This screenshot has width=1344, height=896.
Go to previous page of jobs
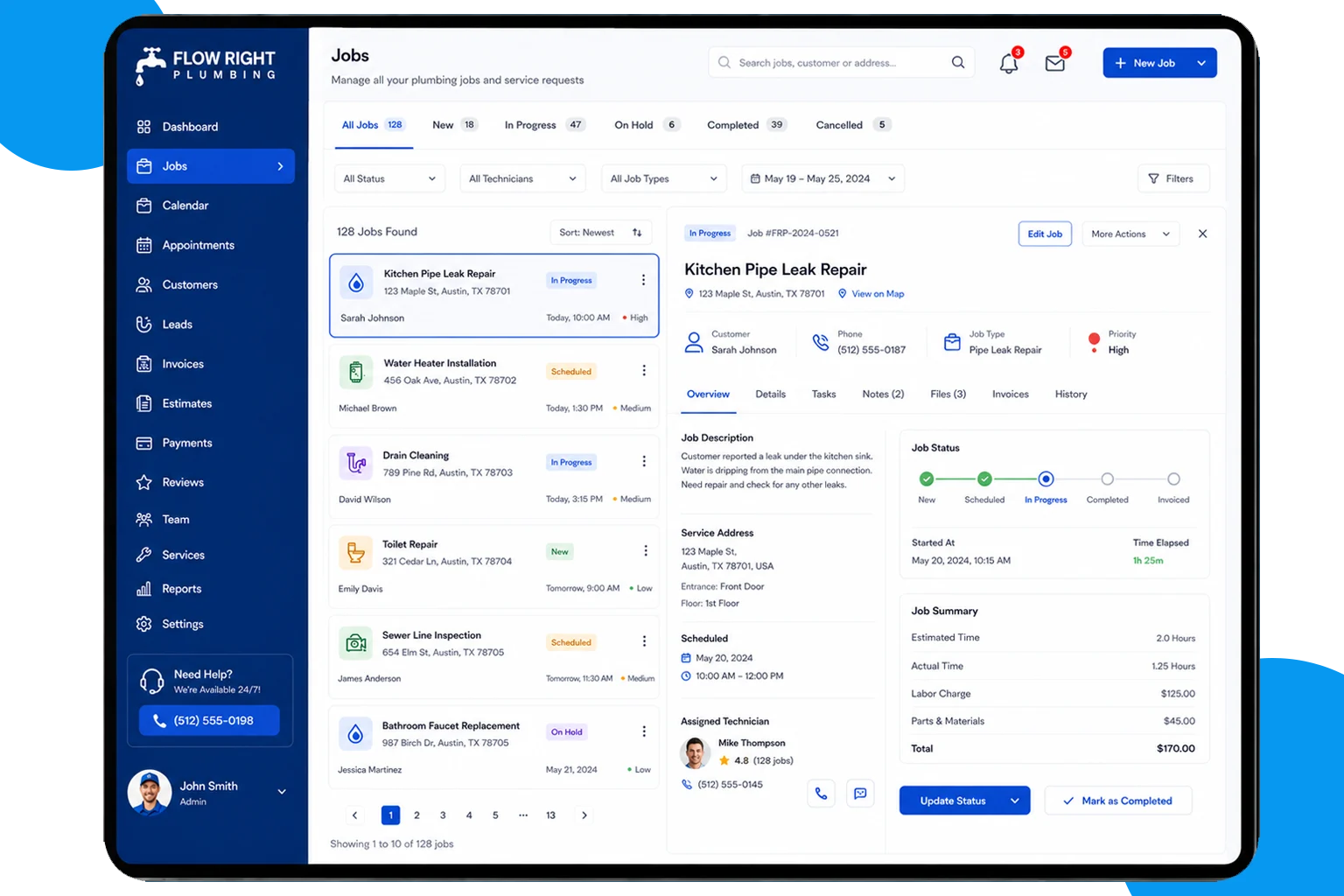coord(354,815)
